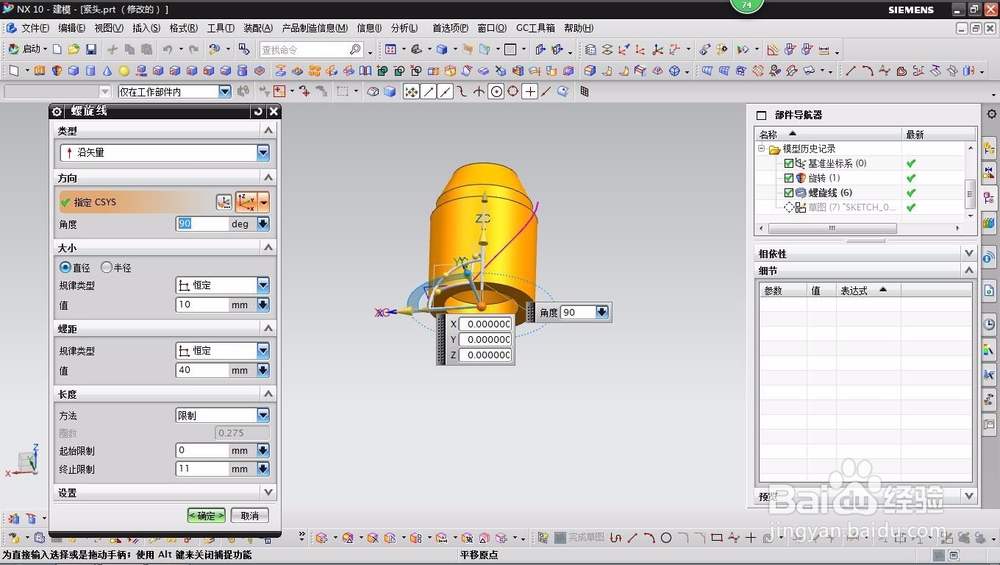The image size is (1000, 565).
Task: Click the 确定 button
Action: pos(206,515)
